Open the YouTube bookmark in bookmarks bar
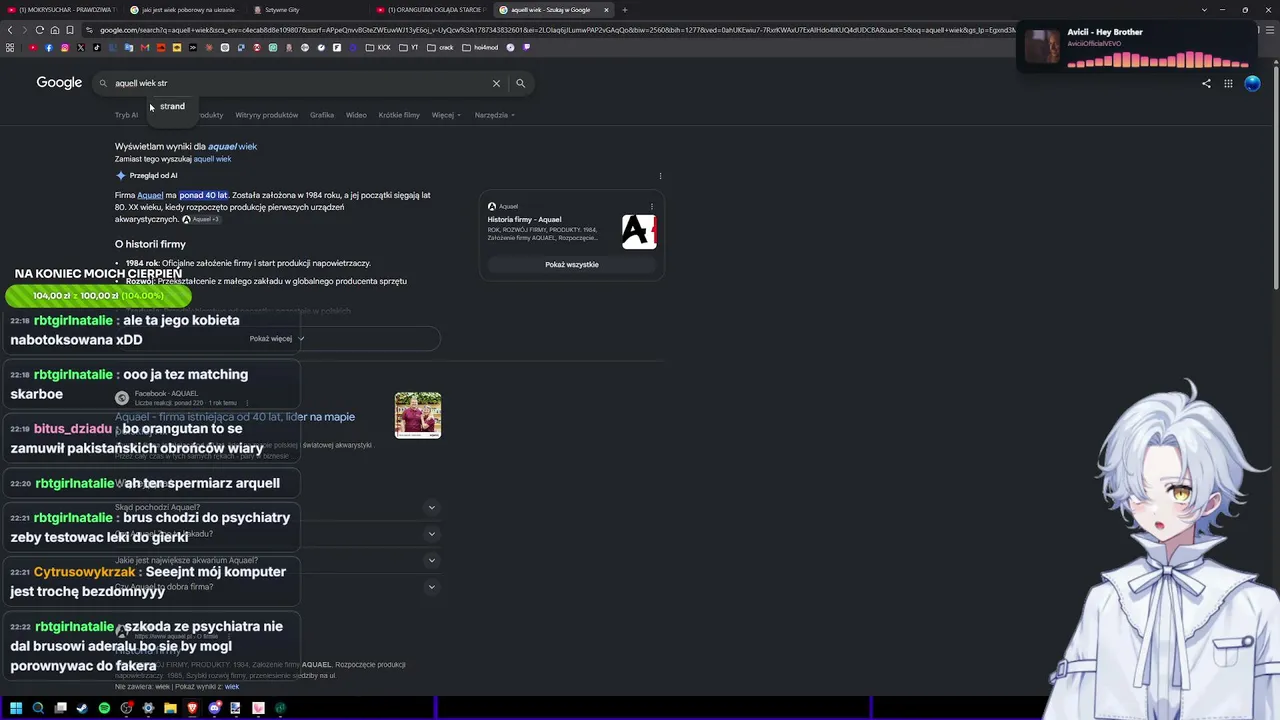Image resolution: width=1280 pixels, height=720 pixels. (x=33, y=47)
